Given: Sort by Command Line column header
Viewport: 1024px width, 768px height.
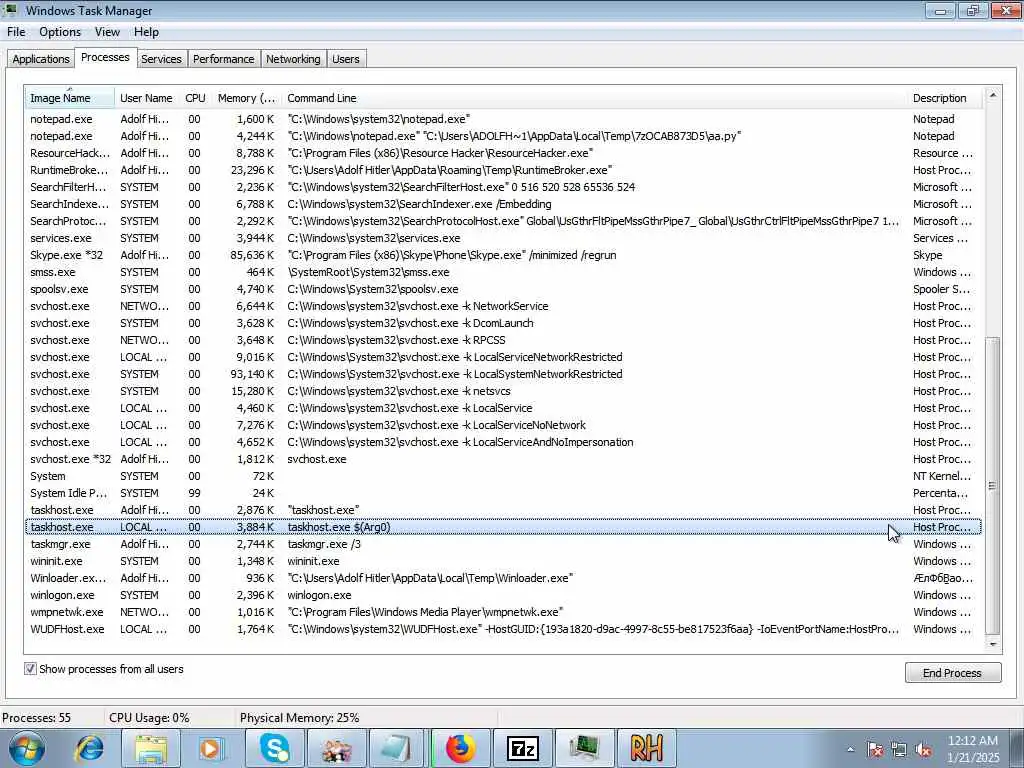Looking at the screenshot, I should [x=594, y=98].
